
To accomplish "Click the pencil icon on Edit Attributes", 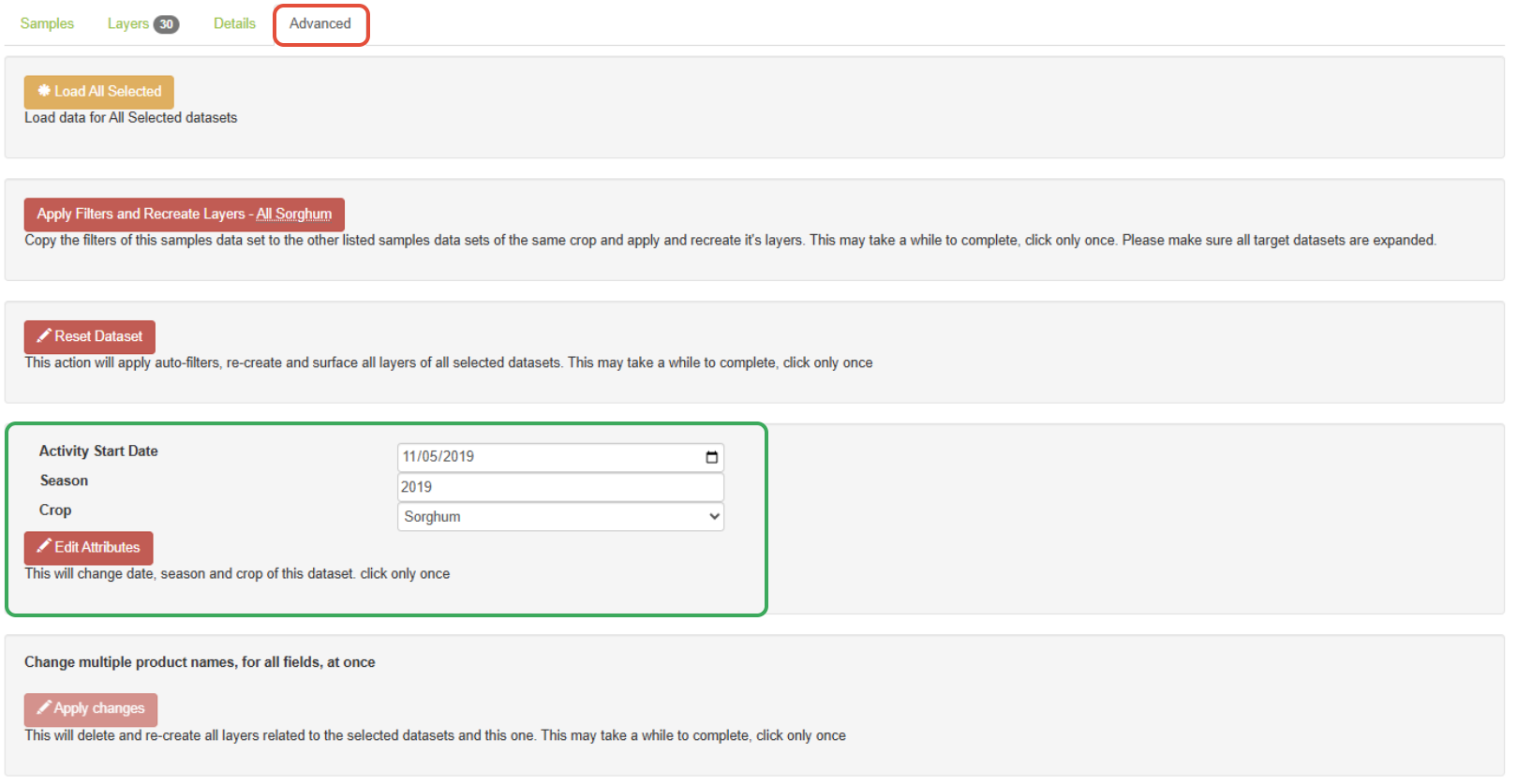I will click(44, 546).
